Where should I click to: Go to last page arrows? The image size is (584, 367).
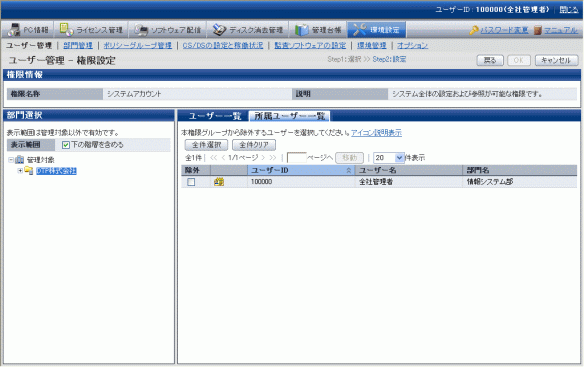[x=273, y=158]
